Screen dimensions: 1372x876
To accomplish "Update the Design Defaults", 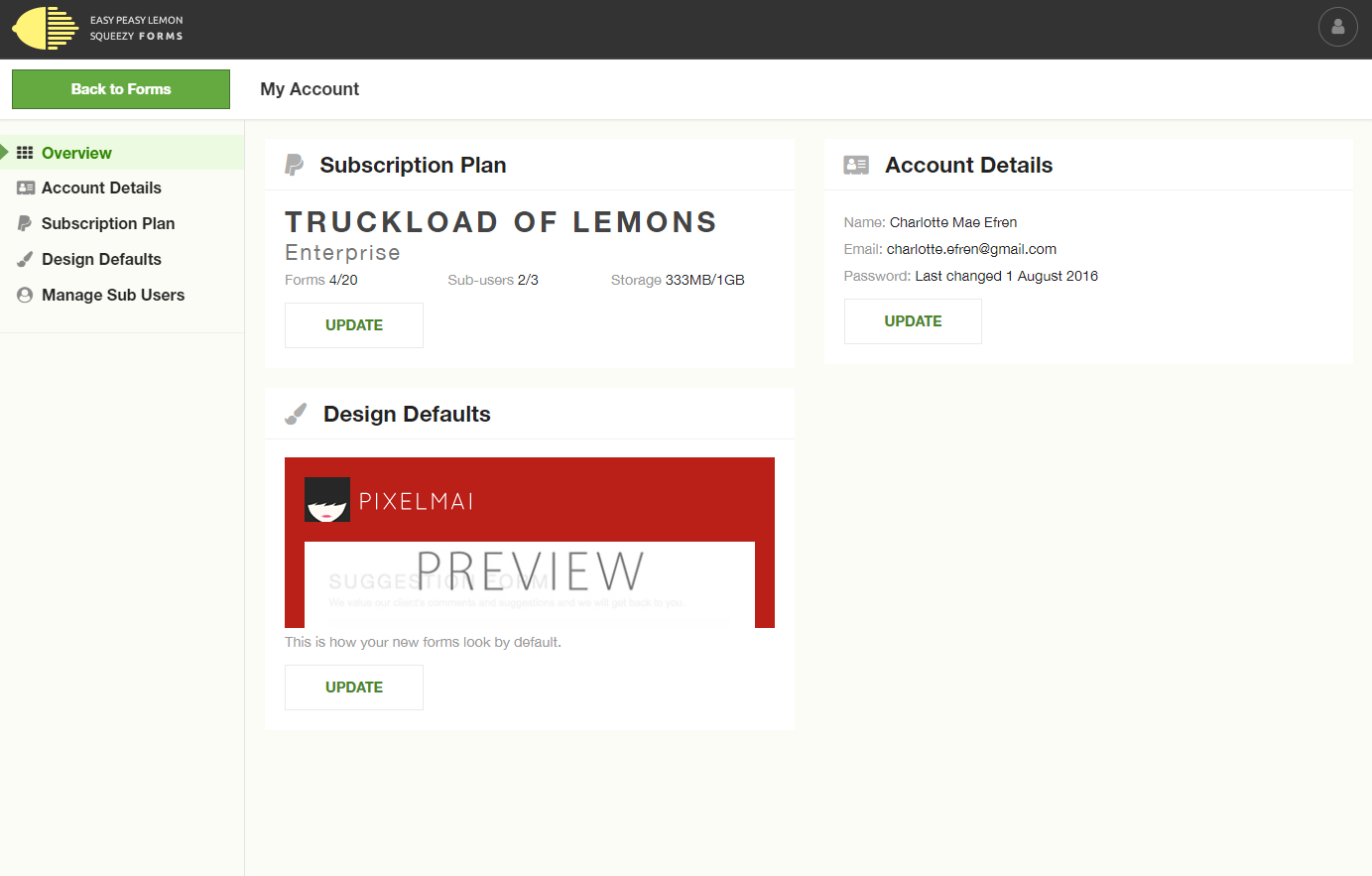I will pos(354,688).
